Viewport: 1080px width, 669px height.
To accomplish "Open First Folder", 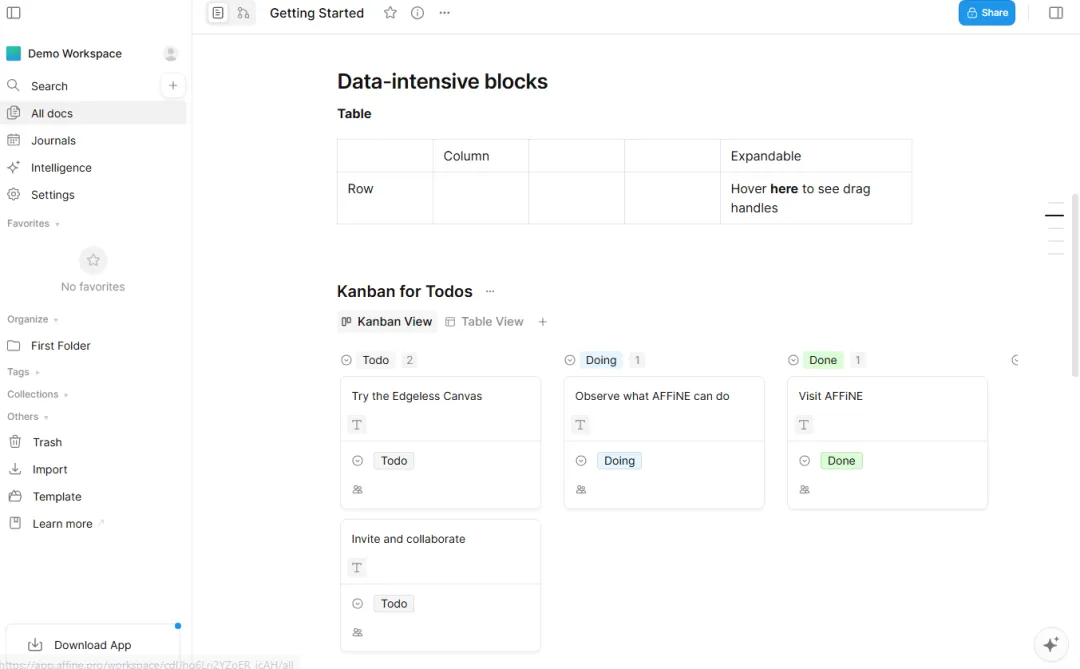I will pos(93,346).
